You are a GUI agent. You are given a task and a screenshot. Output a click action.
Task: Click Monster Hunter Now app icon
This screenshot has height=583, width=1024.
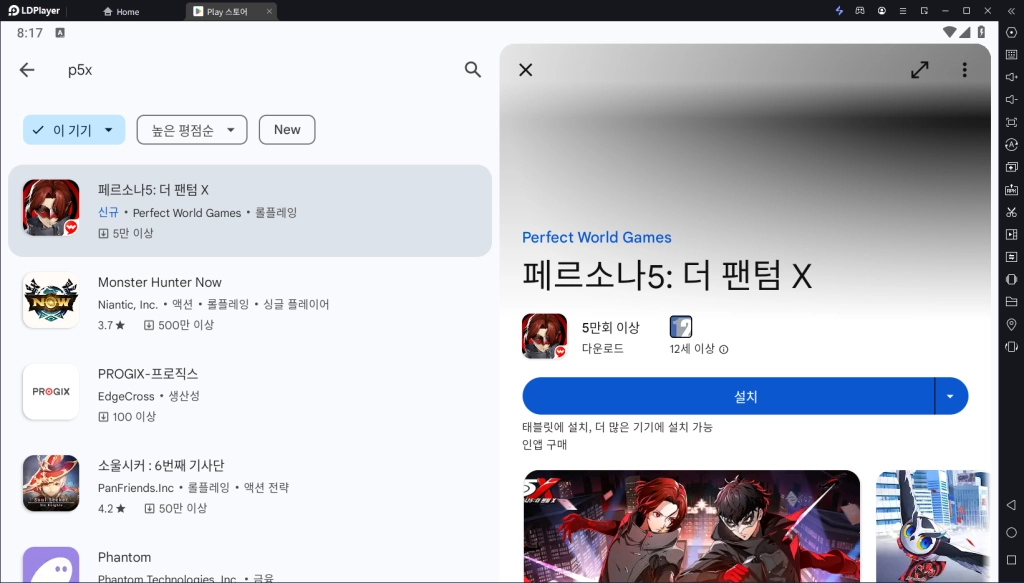click(51, 300)
